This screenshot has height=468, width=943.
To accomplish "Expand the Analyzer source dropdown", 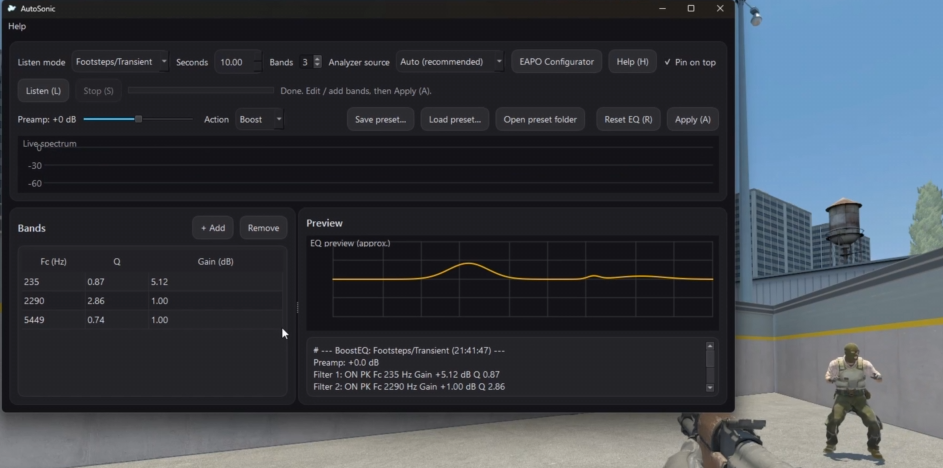I will click(450, 62).
